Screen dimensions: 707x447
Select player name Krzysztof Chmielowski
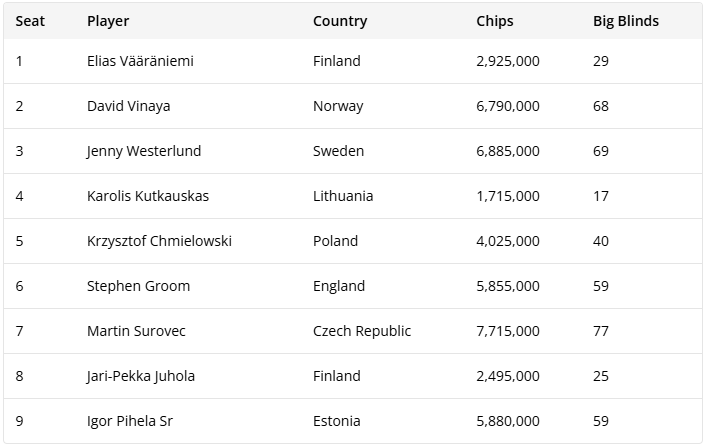(159, 241)
